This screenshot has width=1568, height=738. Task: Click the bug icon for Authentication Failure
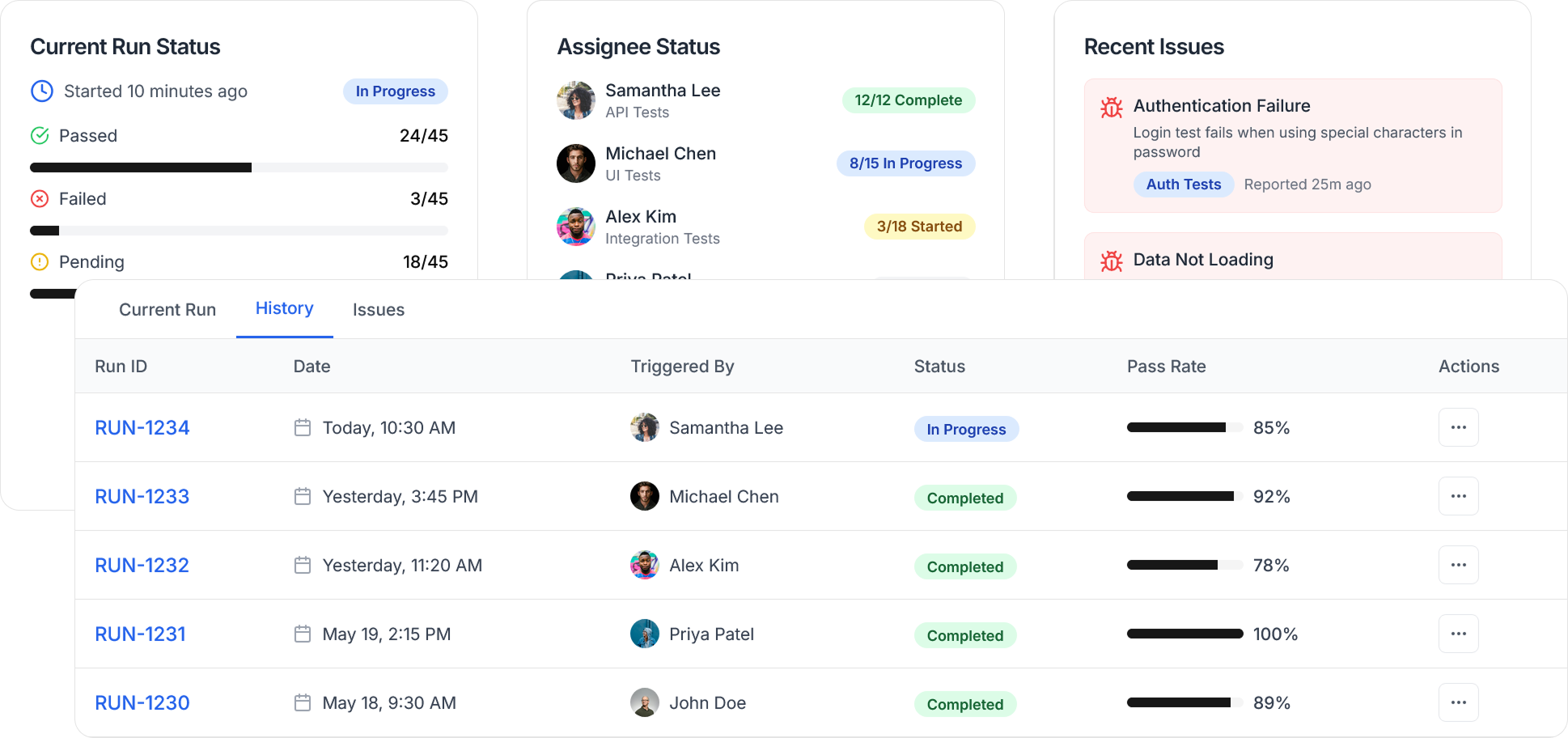[1112, 107]
